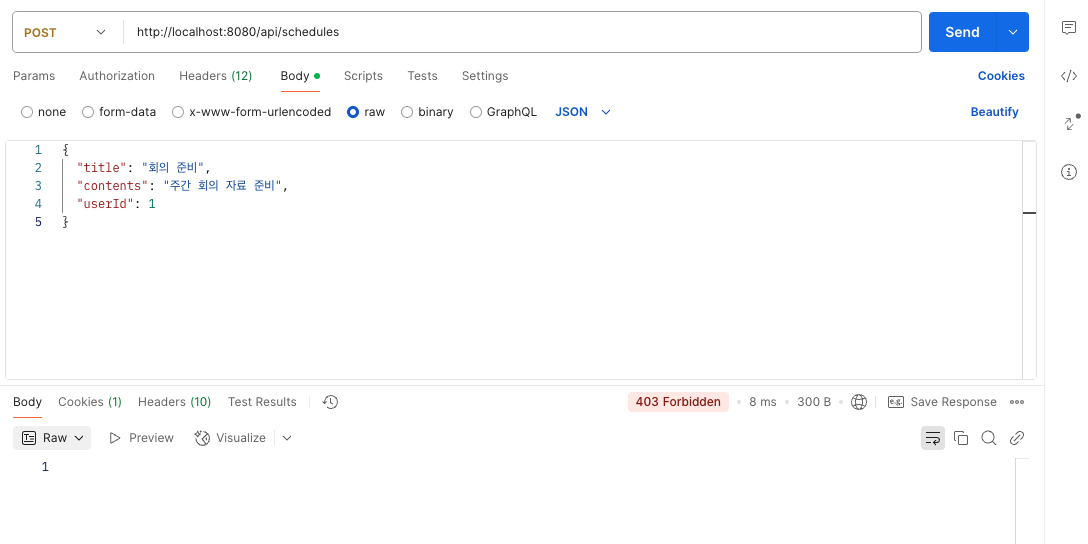Click line number 5 in editor gutter
Screen dimensions: 1088x544
pos(38,221)
